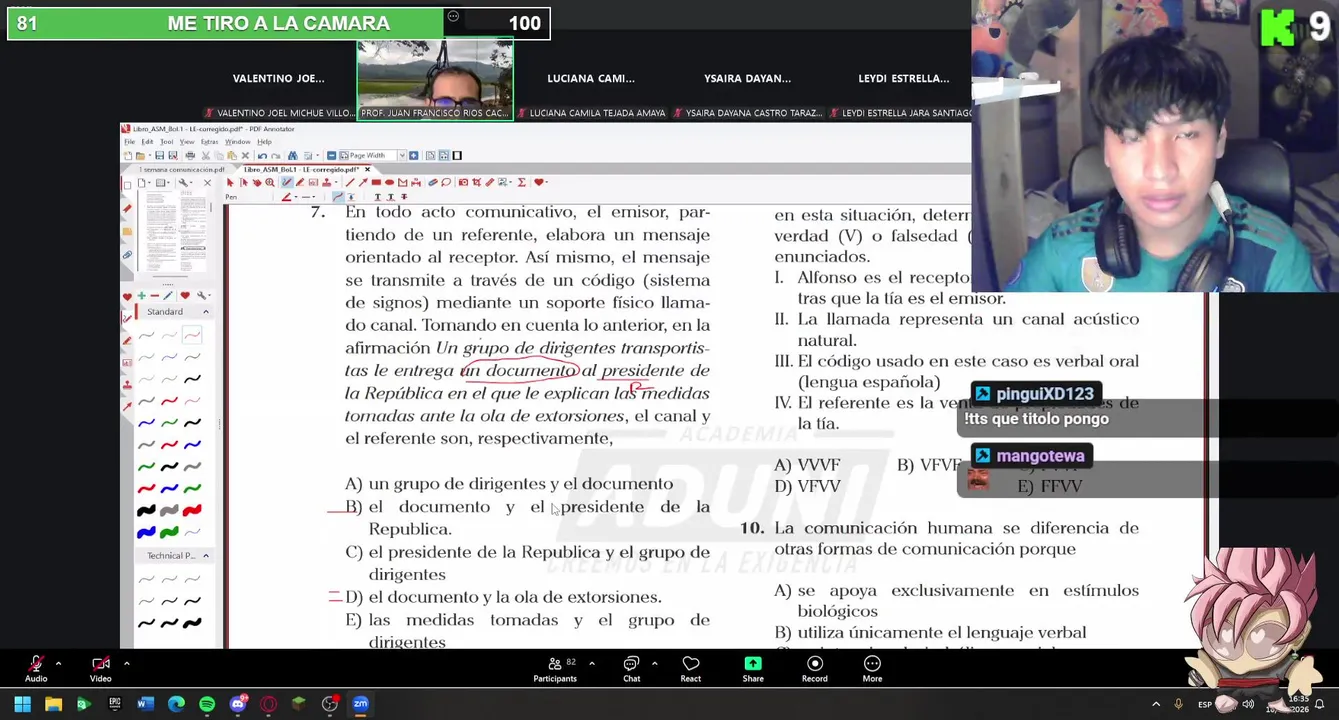Select the Marker highlighter tool
Viewport: 1339px width, 720px height.
tap(299, 182)
